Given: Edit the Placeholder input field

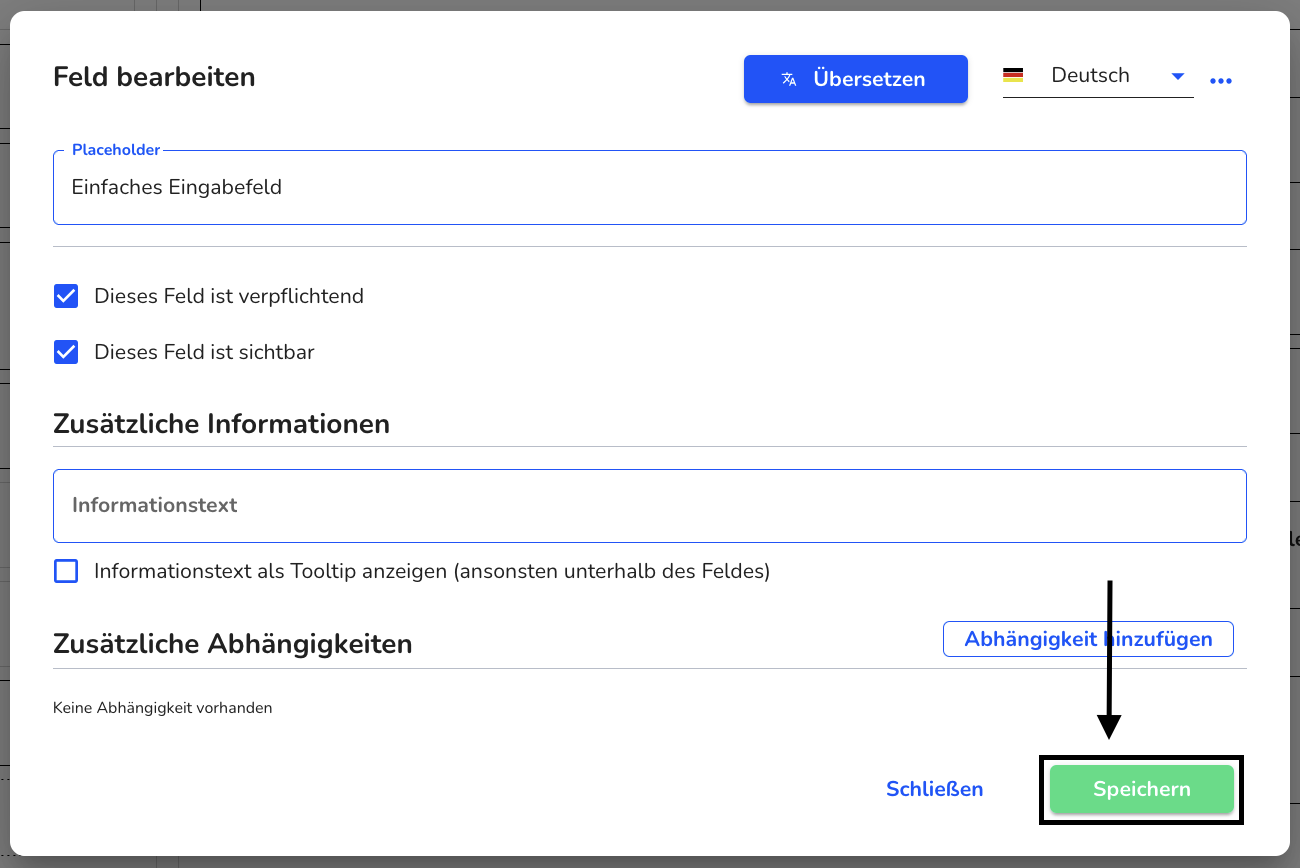Looking at the screenshot, I should pyautogui.click(x=650, y=187).
